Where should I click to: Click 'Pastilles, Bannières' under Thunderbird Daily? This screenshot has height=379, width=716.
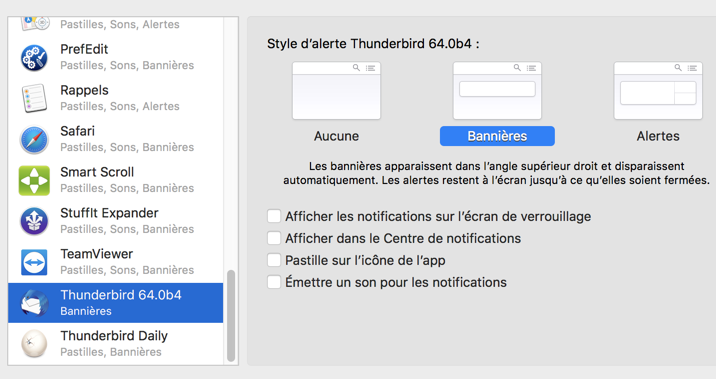click(x=111, y=352)
